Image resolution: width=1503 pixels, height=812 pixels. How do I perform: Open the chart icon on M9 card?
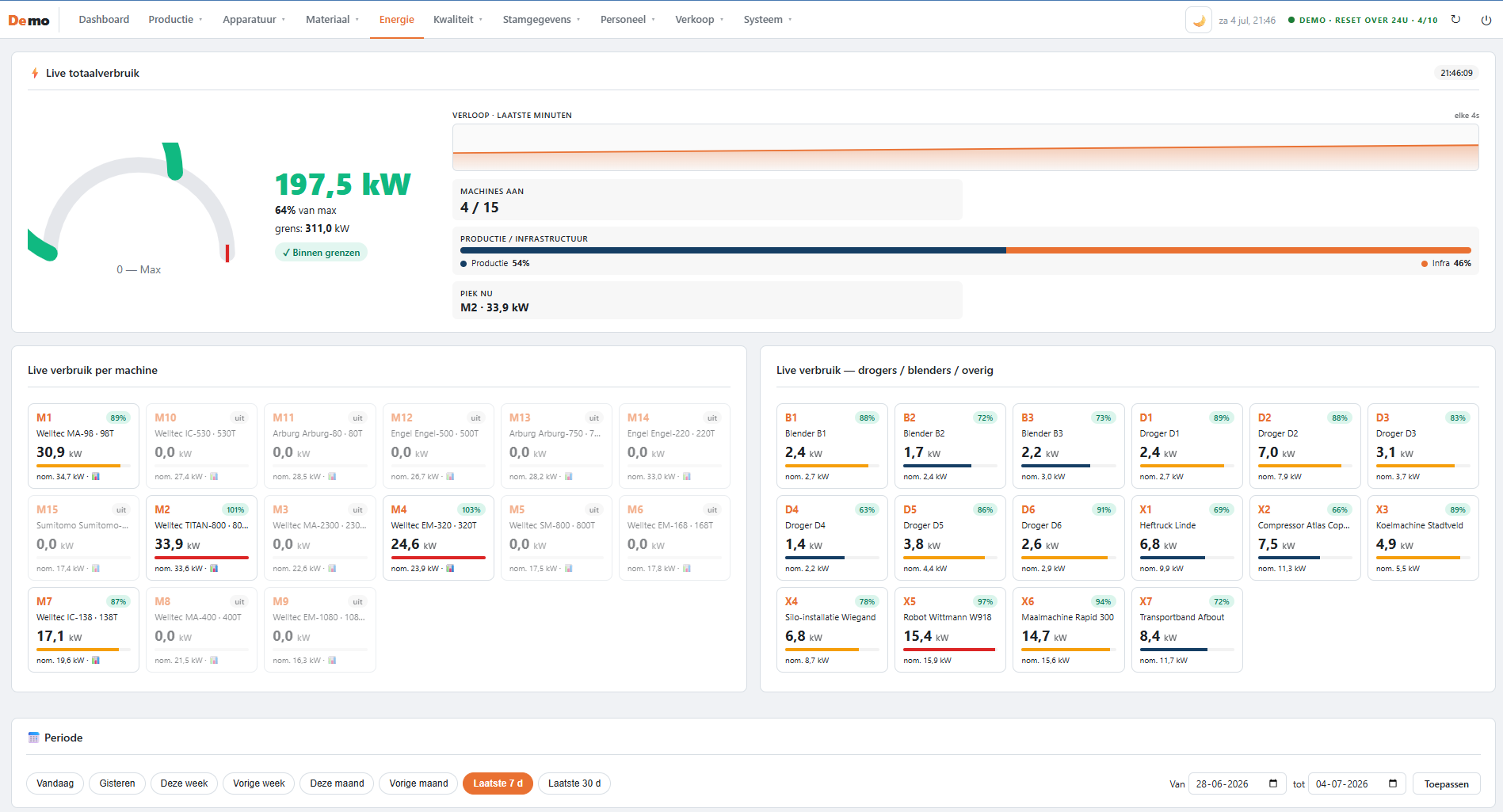coord(332,661)
